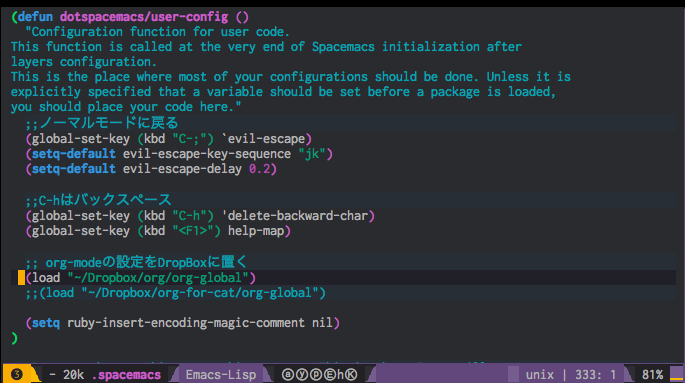Click the 0.2 value of evil-escape-delay
Viewport: 685px width, 383px height.
point(259,169)
